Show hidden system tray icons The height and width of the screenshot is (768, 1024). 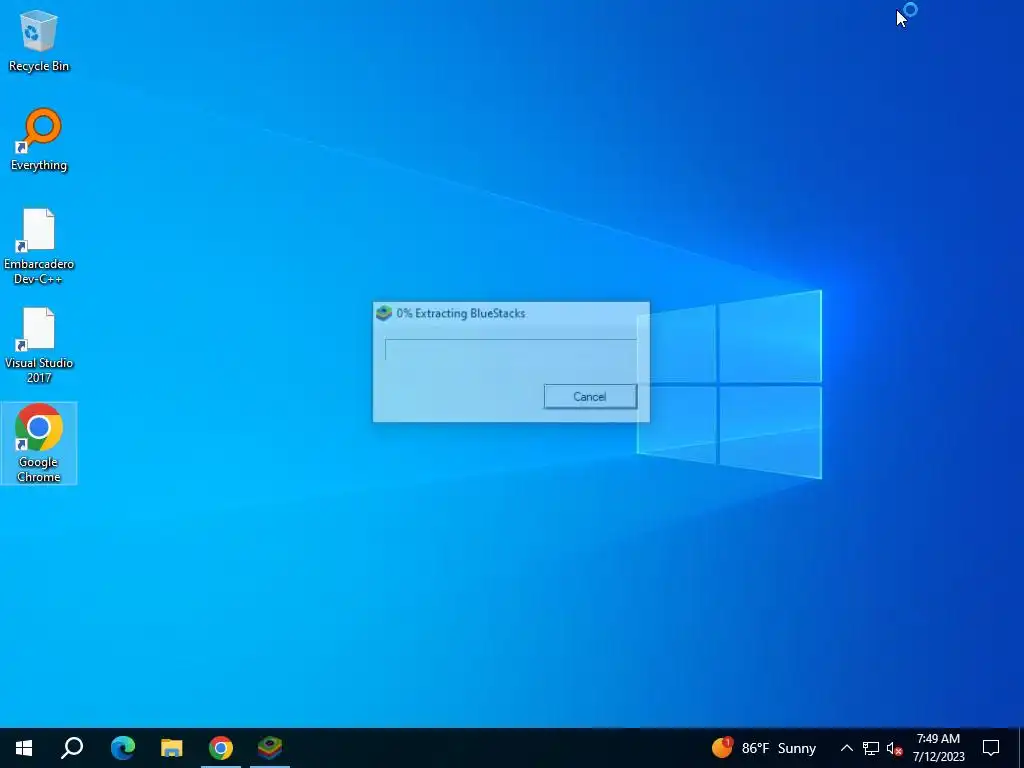coord(846,748)
